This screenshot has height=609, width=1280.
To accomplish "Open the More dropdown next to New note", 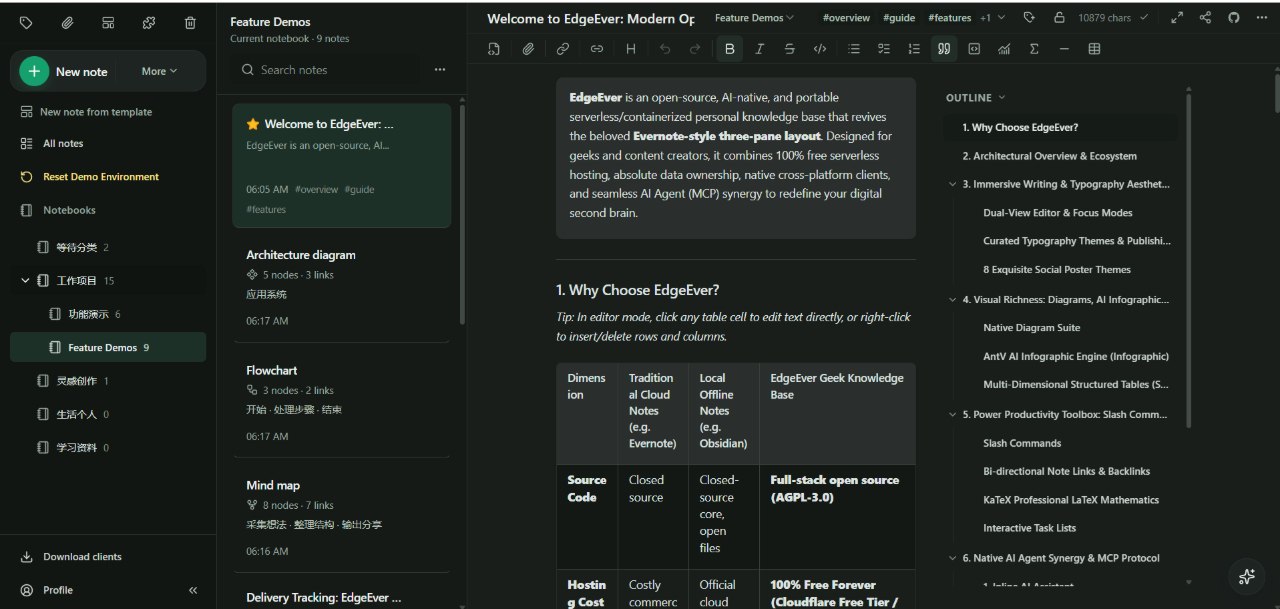I will point(160,71).
